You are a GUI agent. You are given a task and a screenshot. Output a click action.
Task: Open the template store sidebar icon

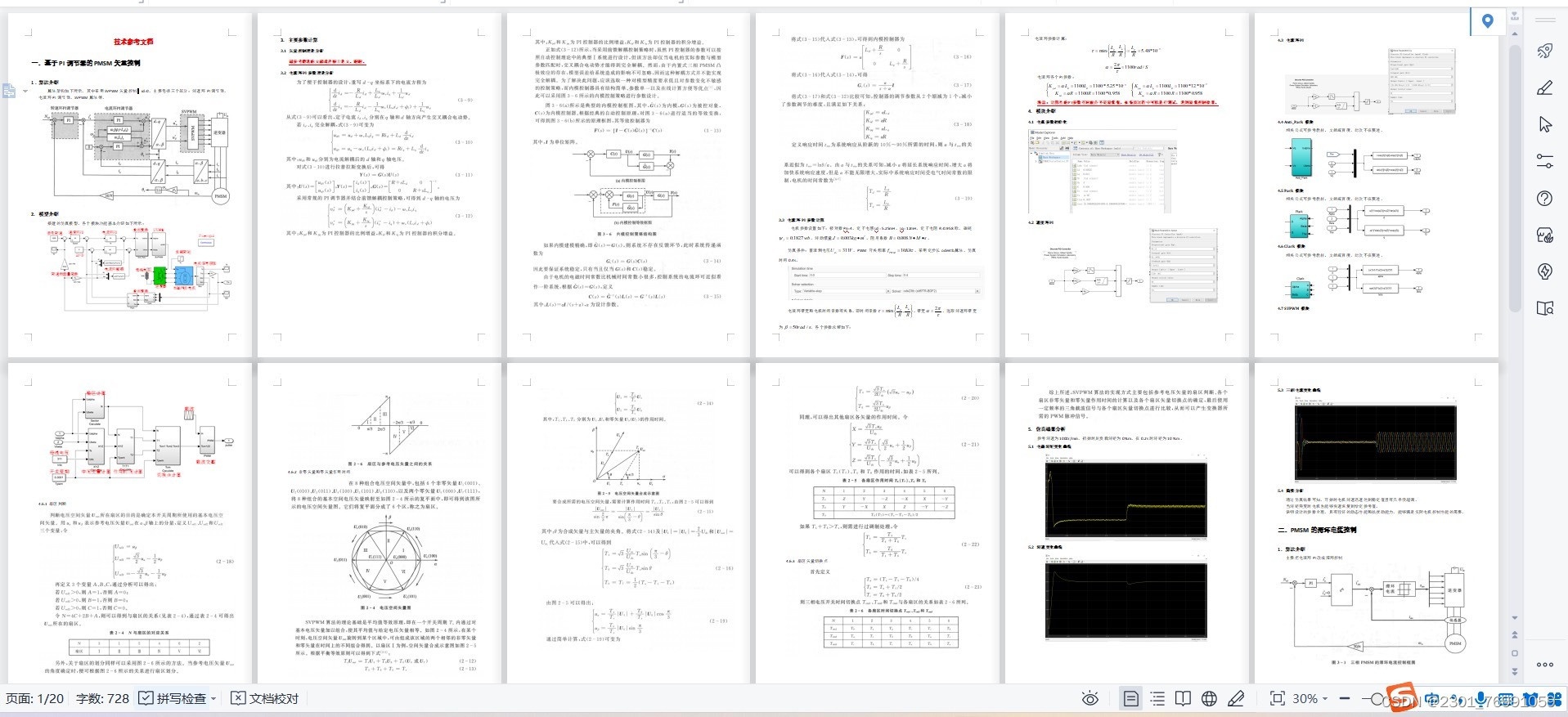[x=1544, y=235]
